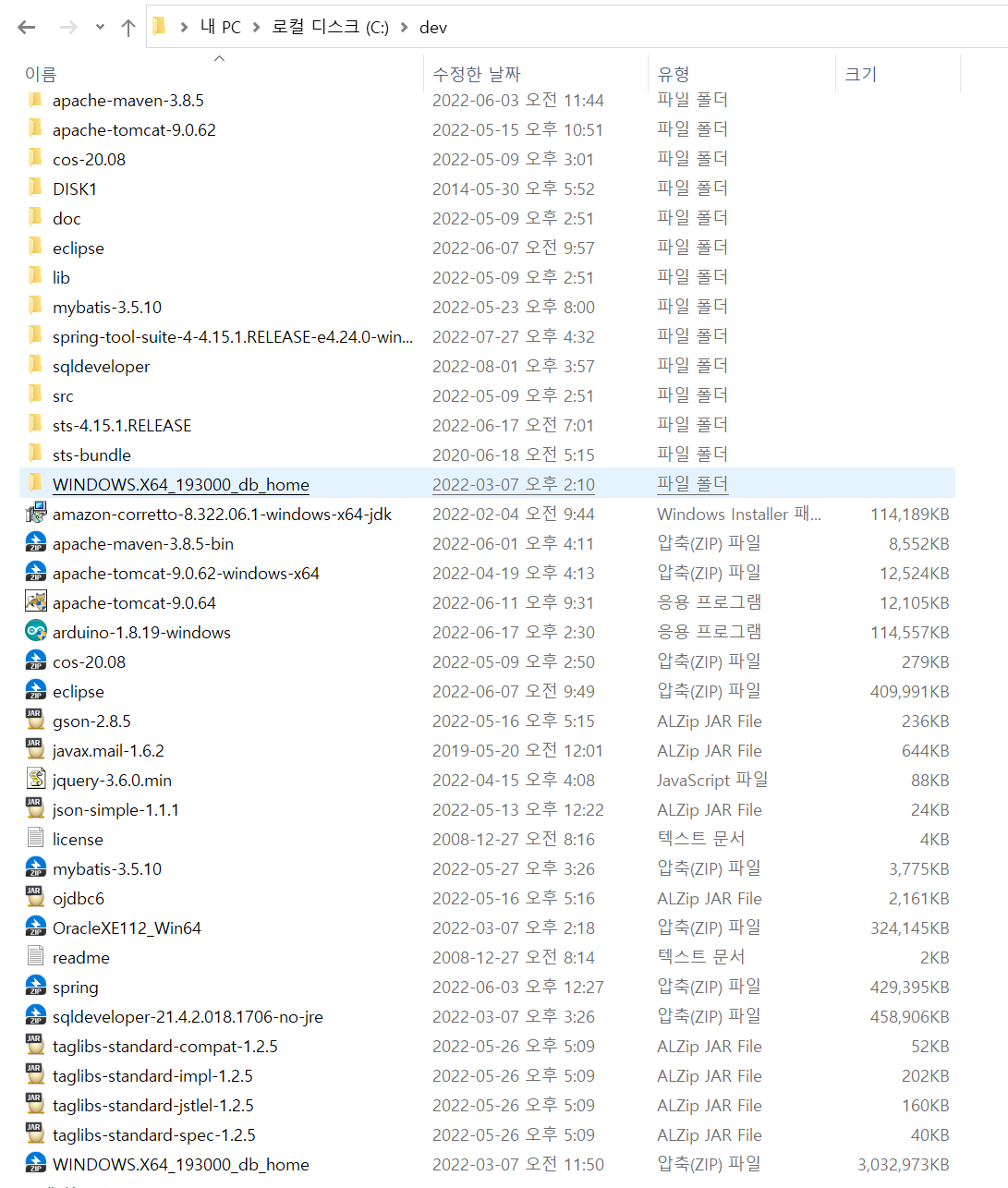
Task: Click the Back navigation arrow
Action: click(x=27, y=28)
